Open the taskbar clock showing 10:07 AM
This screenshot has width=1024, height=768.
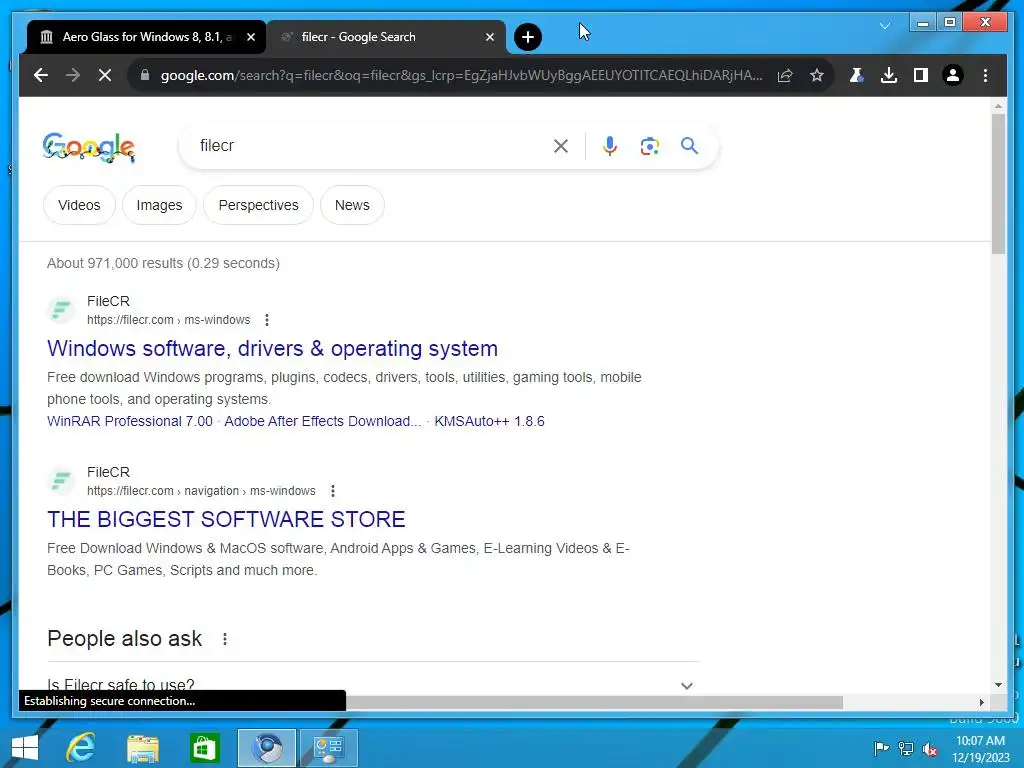pos(980,749)
